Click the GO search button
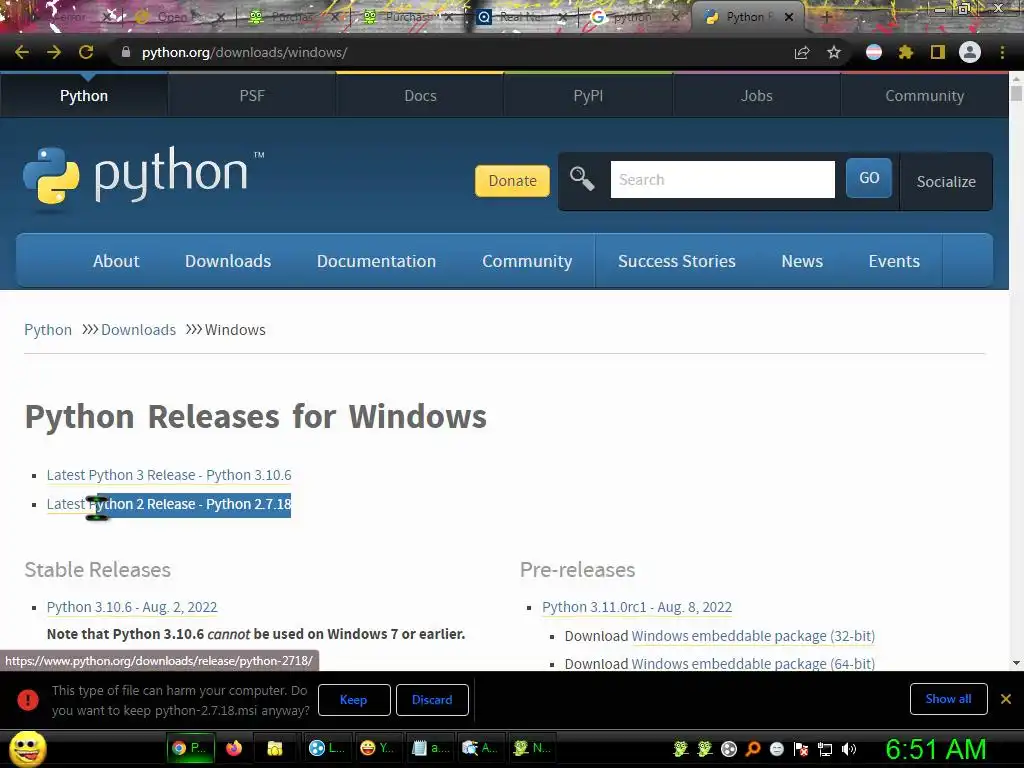 [x=869, y=178]
